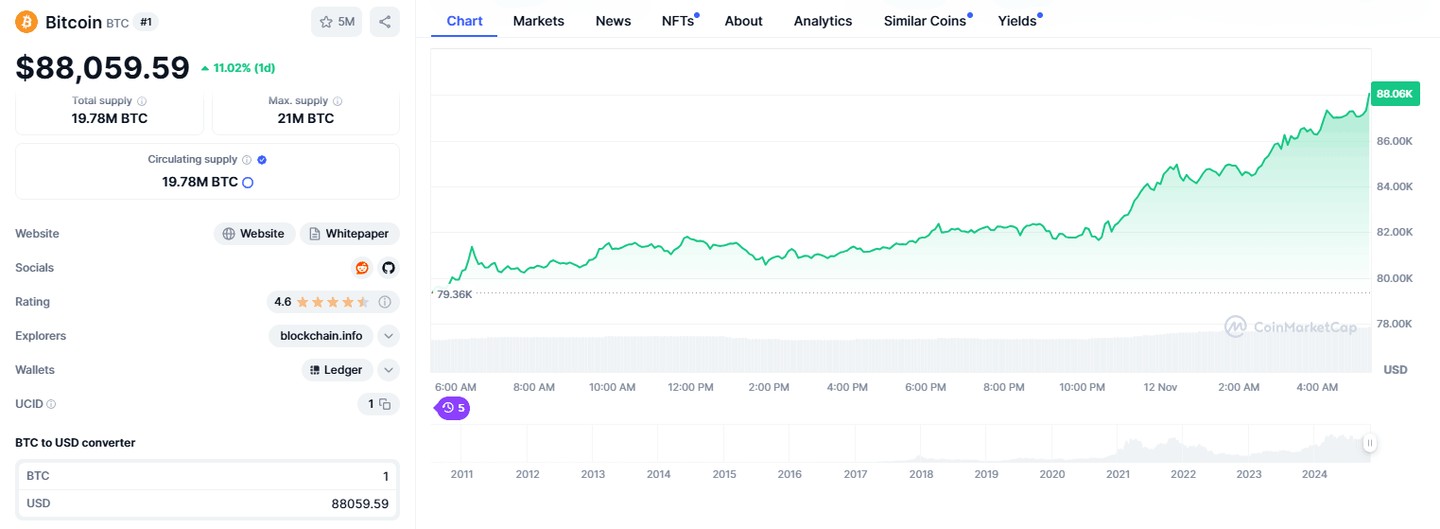Open the GitHub social link
The height and width of the screenshot is (529, 1440).
[388, 268]
